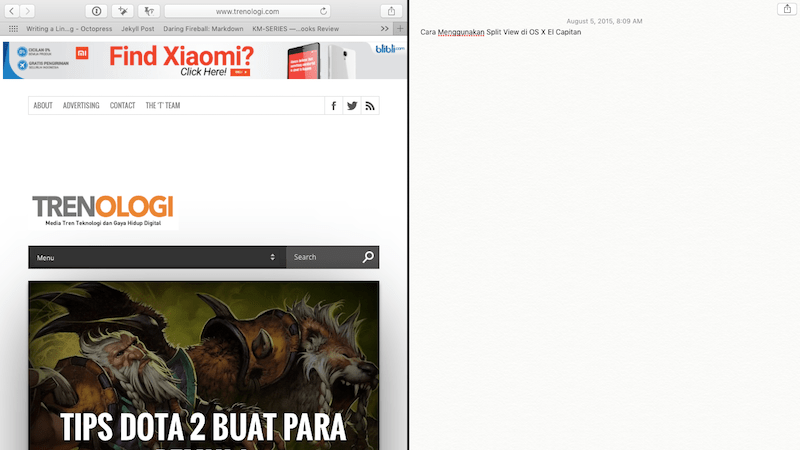Click the Find Xiaomi banner advertisement
Viewport: 800px width, 450px height.
point(205,60)
